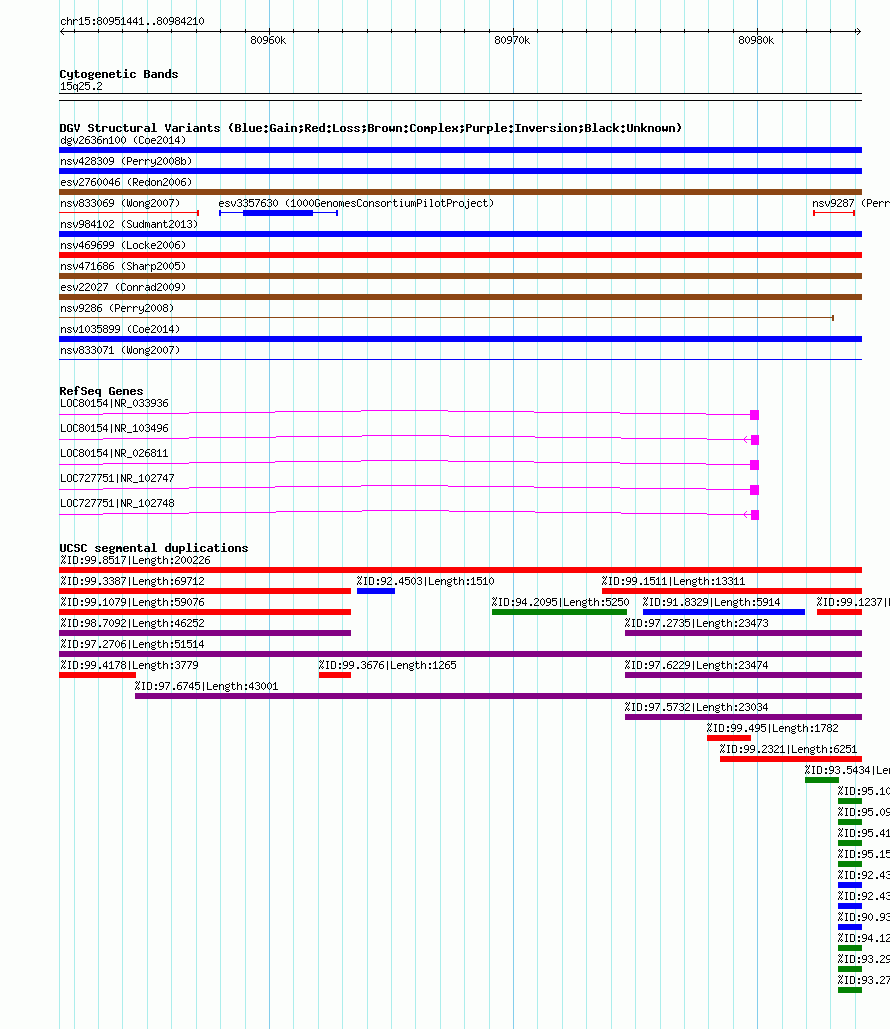Viewport: 890px width, 1029px height.
Task: Click the %ID:99.8517|Length:200226 duplication label
Action: (135, 560)
